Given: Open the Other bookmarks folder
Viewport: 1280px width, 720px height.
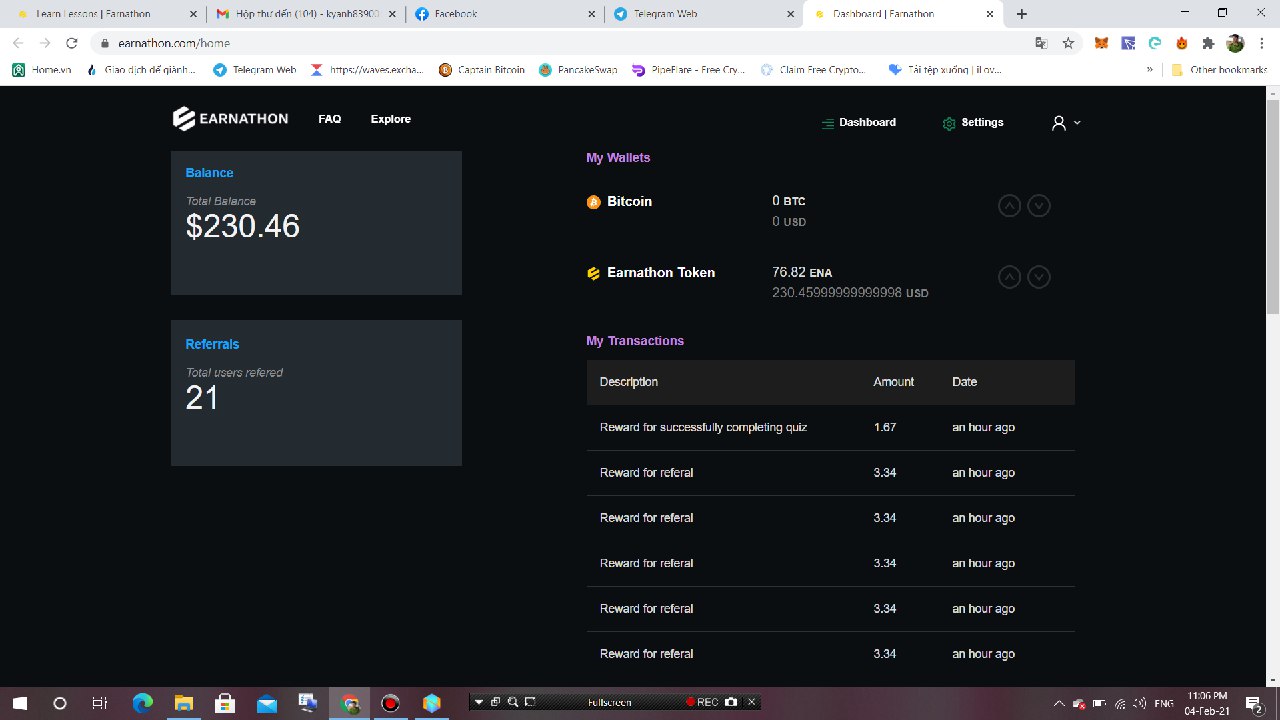Looking at the screenshot, I should (x=1219, y=70).
